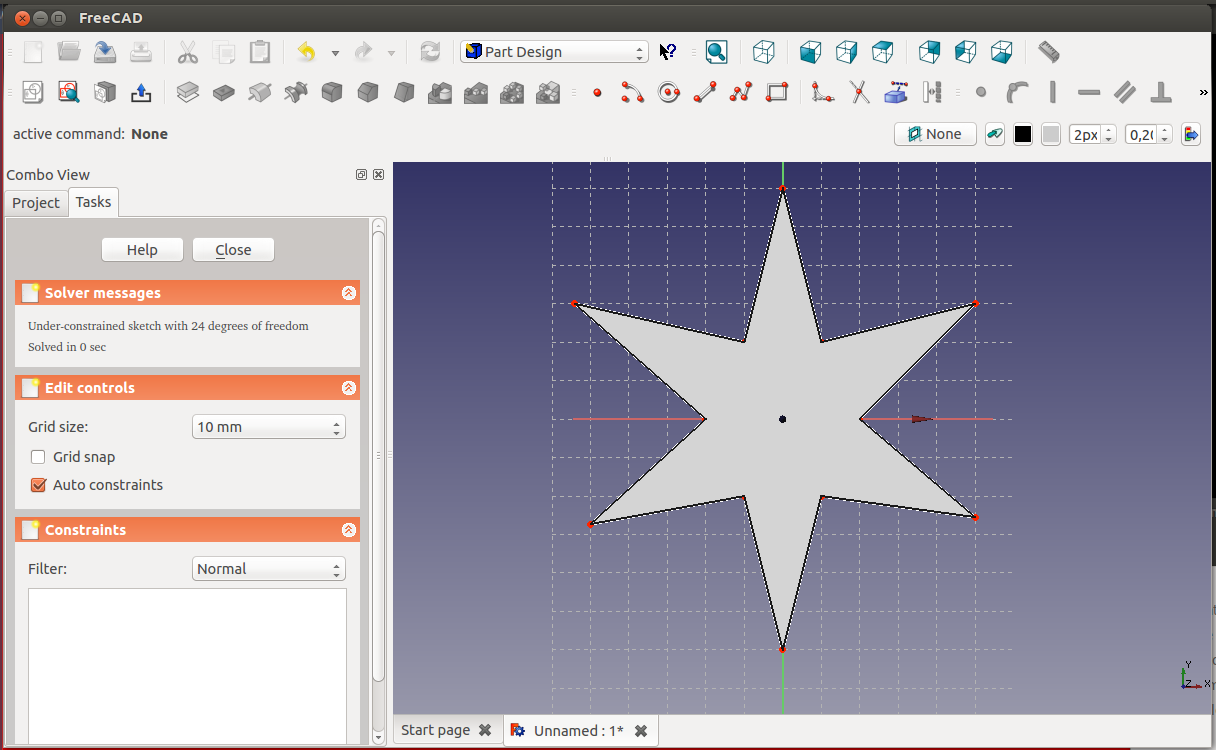
Task: Choose the rectangle sketch tool
Action: click(777, 93)
